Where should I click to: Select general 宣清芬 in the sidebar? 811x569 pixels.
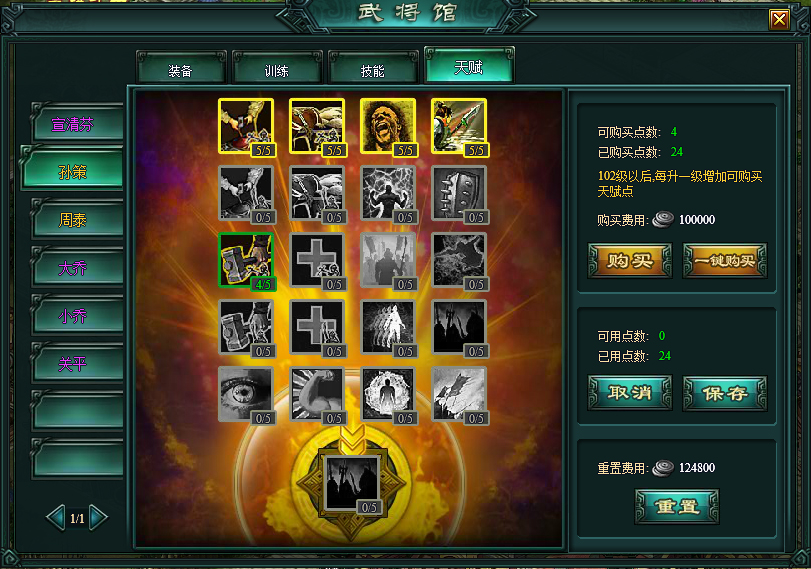coord(77,124)
